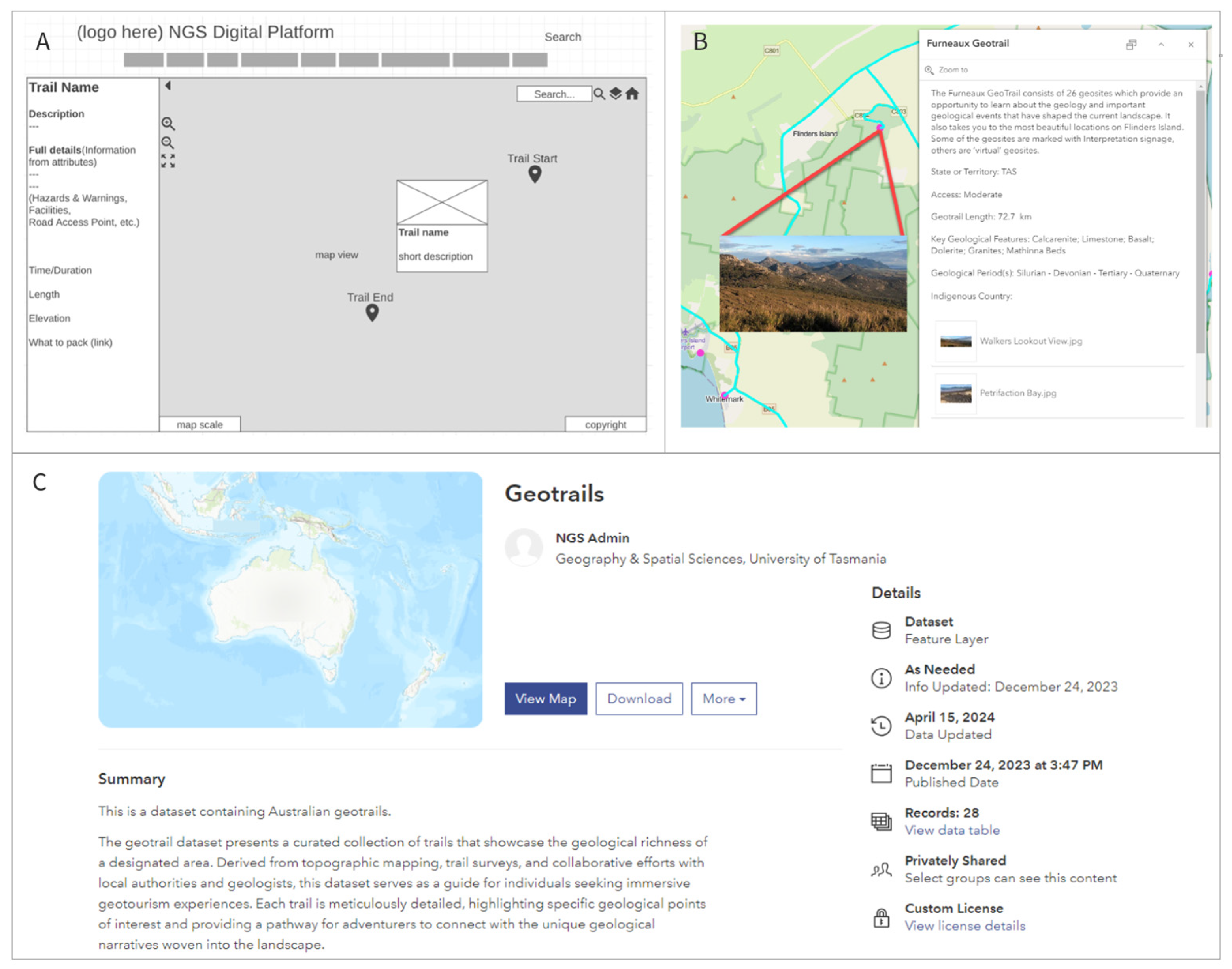Click the Flinders landscape photo
The height and width of the screenshot is (969, 1232).
click(x=813, y=284)
